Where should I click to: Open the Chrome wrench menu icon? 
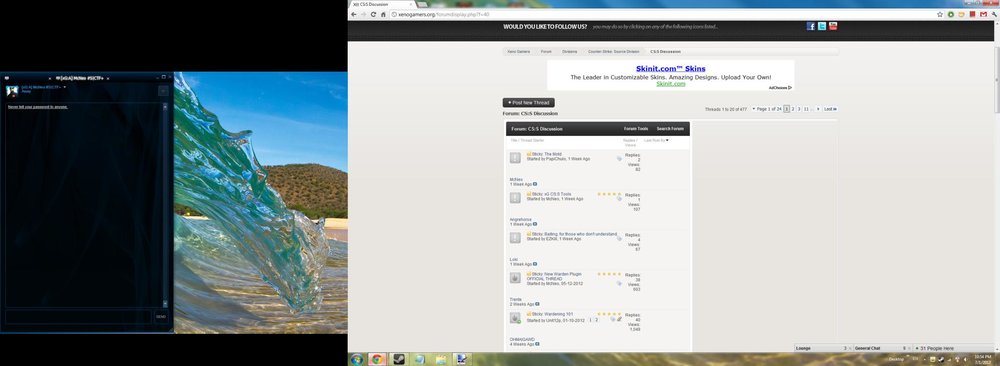[994, 14]
